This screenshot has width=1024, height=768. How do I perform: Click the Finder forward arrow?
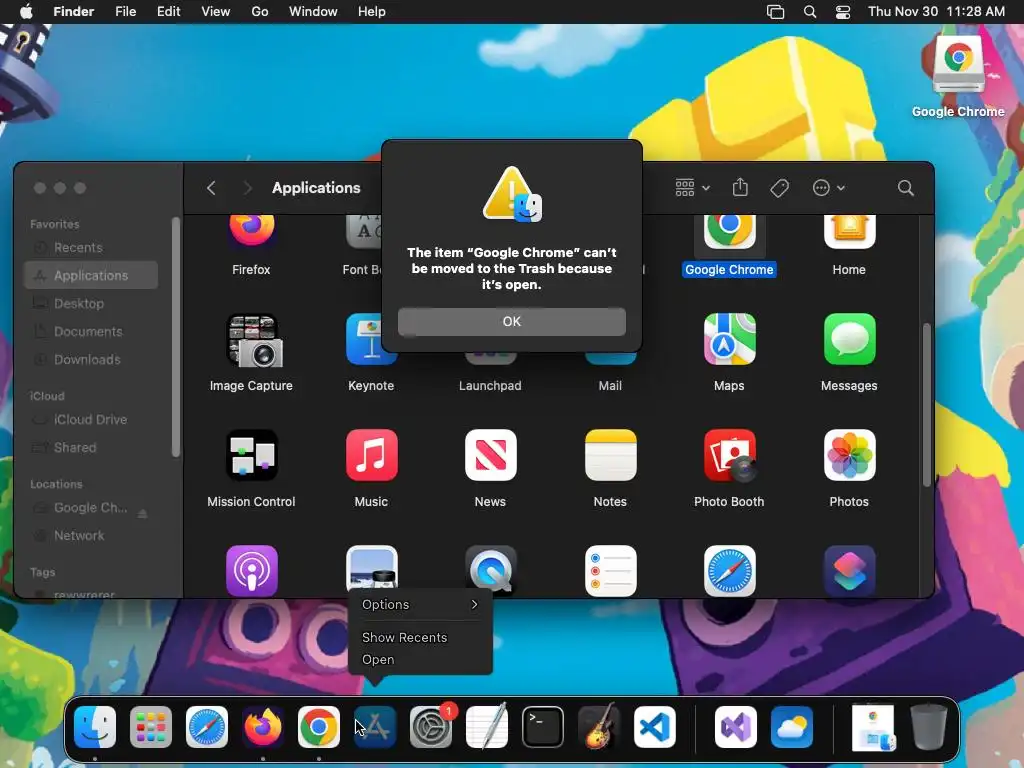click(x=247, y=188)
